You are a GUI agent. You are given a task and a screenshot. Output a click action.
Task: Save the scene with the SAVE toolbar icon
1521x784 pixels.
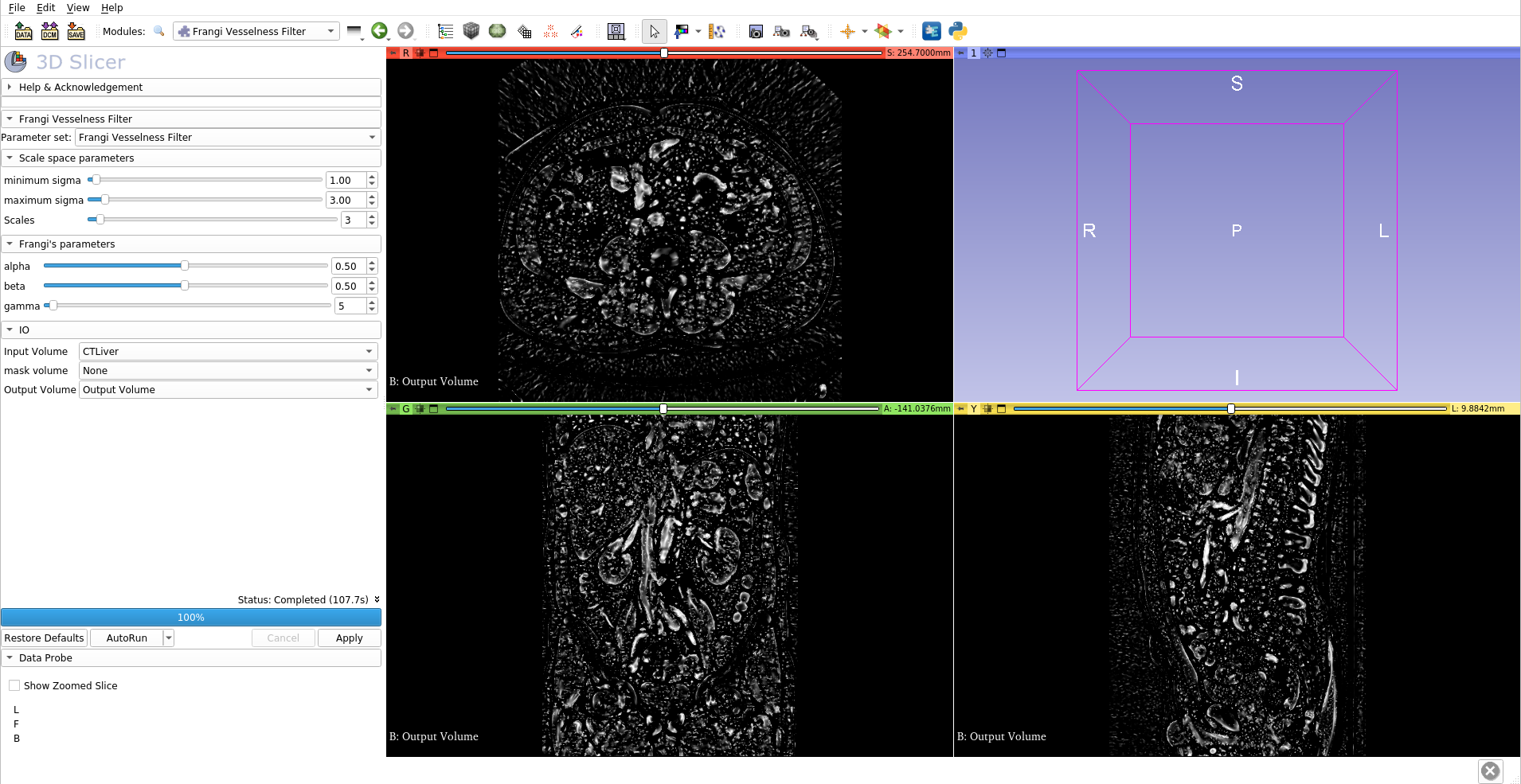[76, 31]
